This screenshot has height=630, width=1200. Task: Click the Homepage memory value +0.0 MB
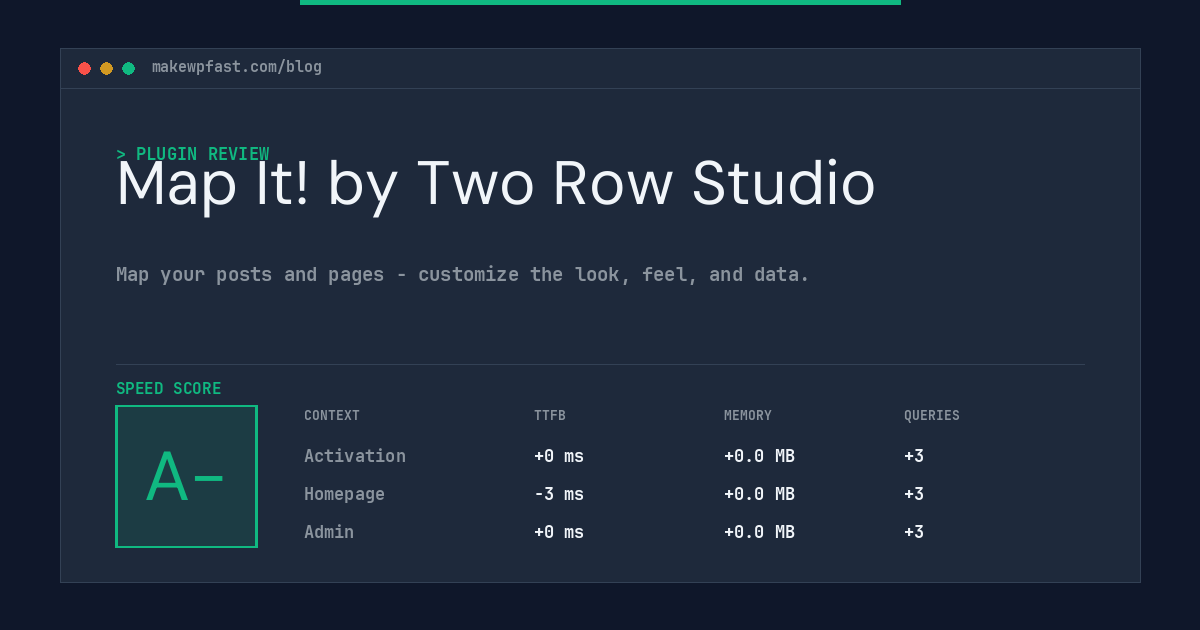[759, 494]
